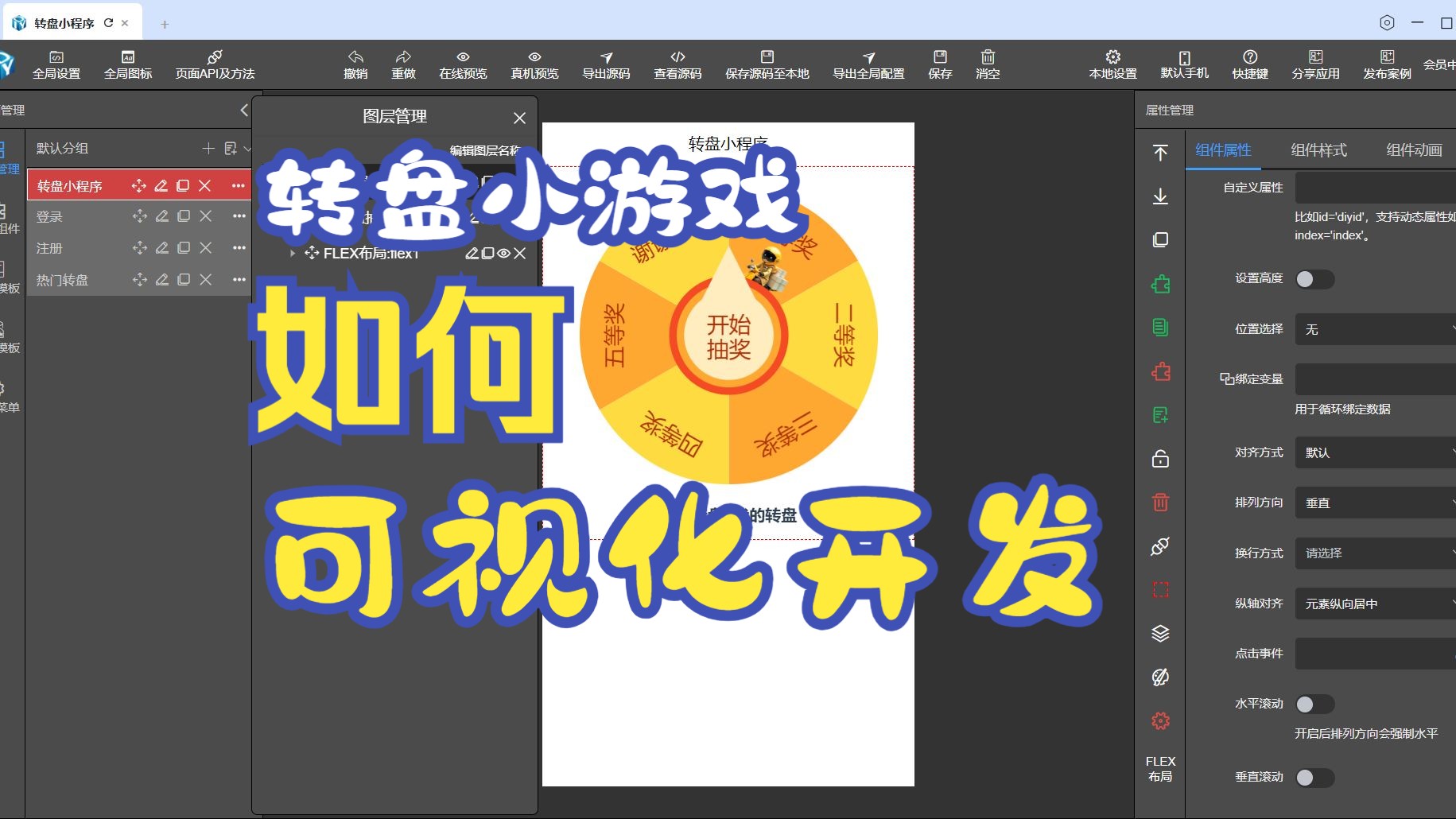1456x819 pixels.
Task: Open 在线预览 online preview
Action: 463,64
